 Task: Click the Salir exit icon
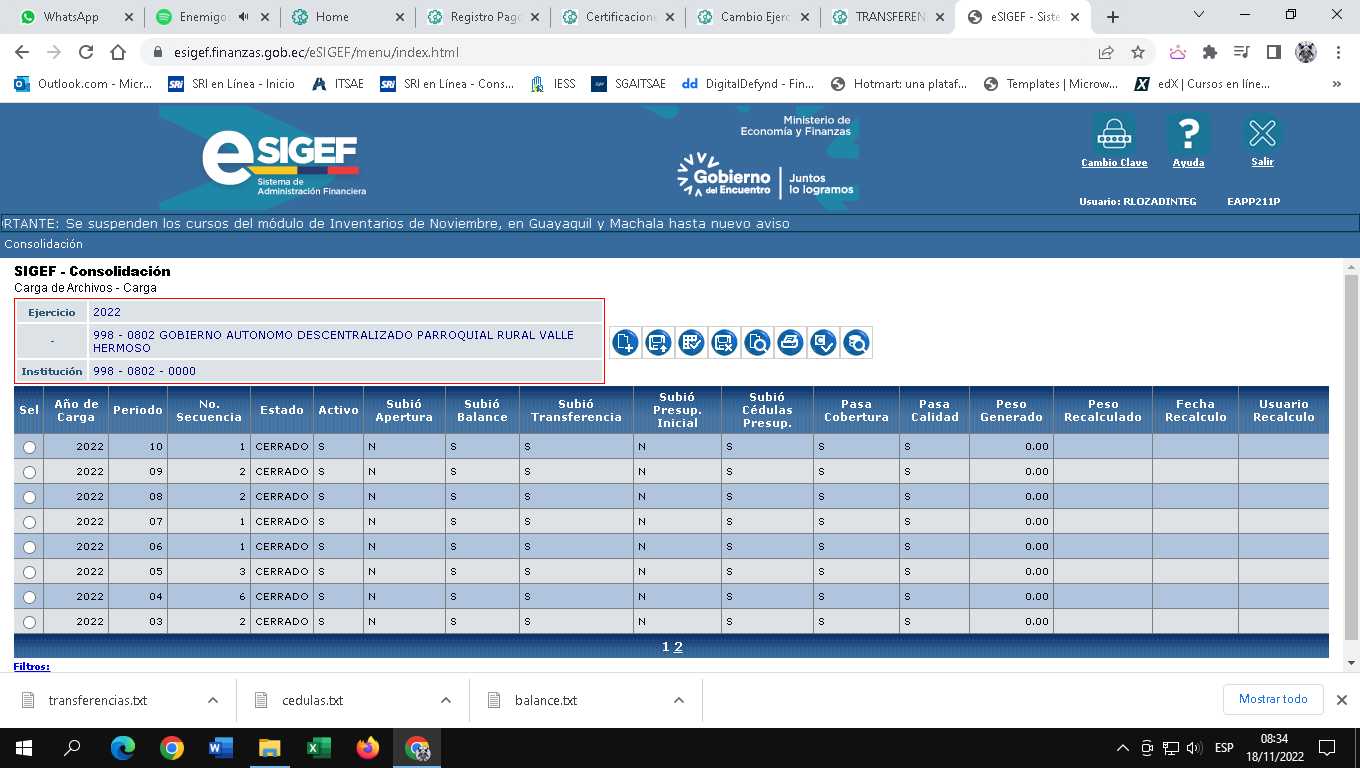point(1262,134)
